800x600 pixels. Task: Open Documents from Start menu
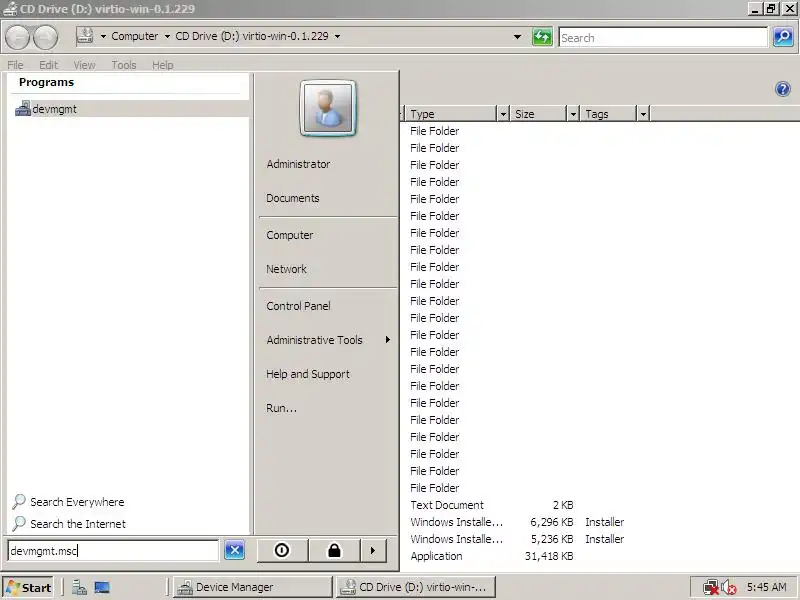pos(293,198)
